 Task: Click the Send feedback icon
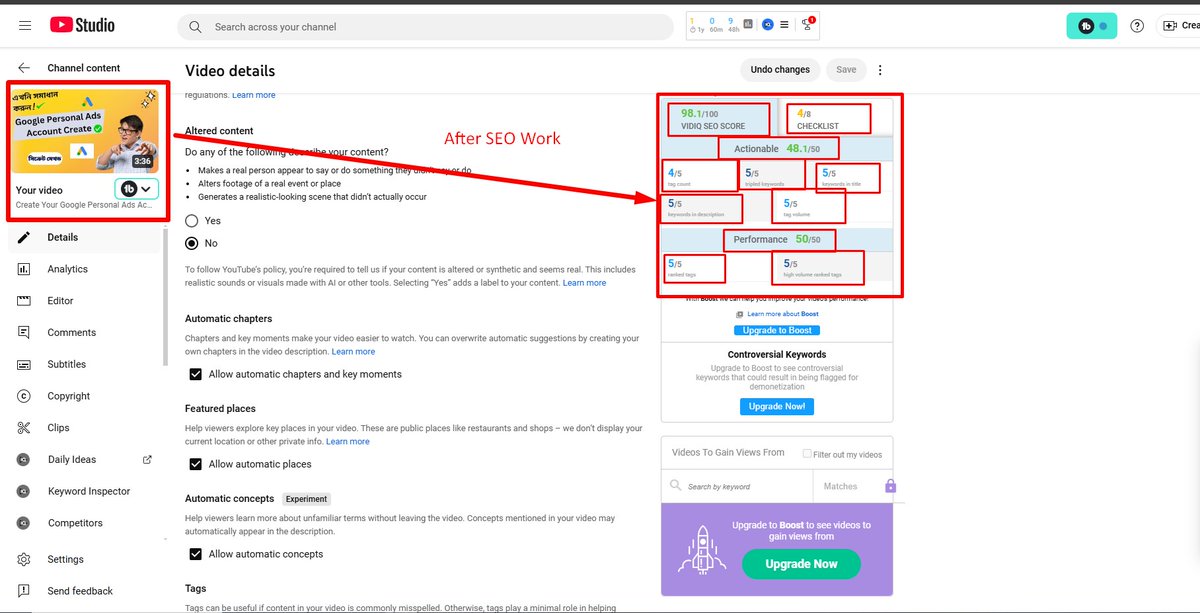(24, 591)
